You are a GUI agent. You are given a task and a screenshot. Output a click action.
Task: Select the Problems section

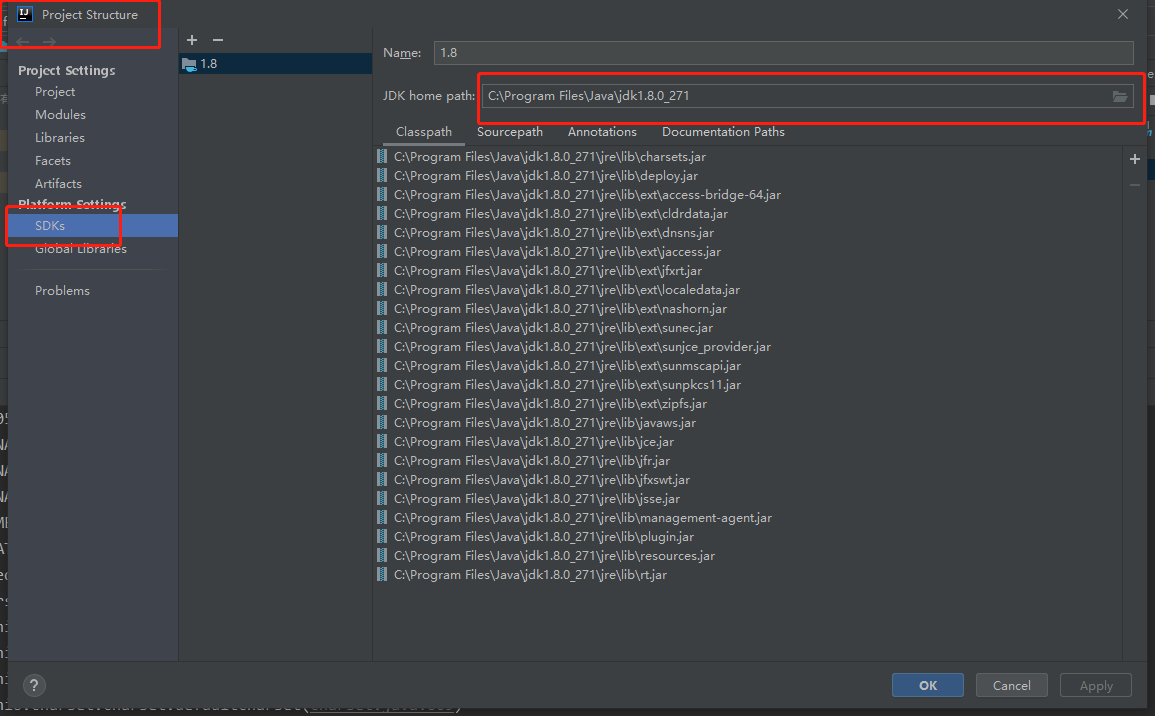tap(62, 290)
